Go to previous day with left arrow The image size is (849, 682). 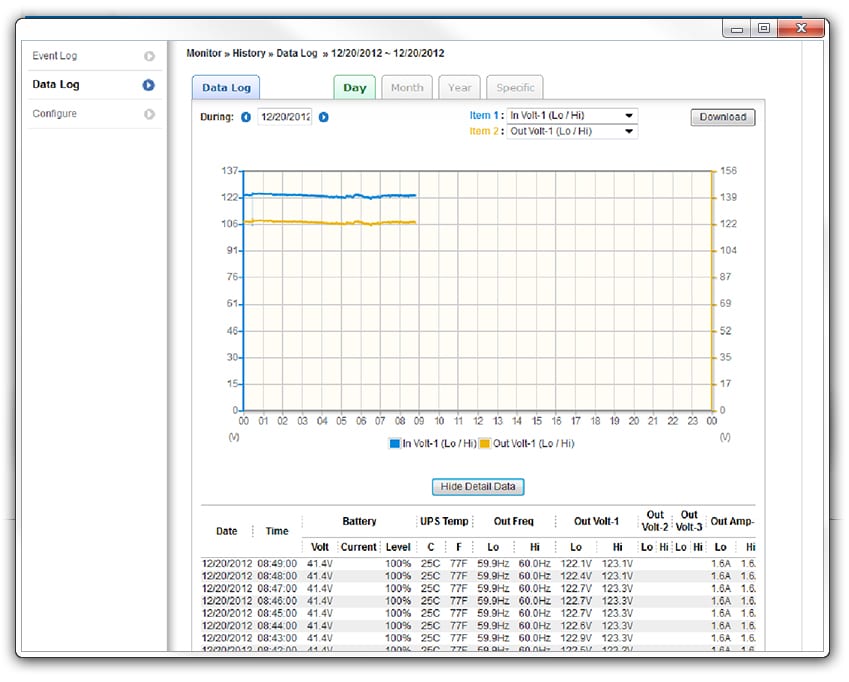[246, 117]
